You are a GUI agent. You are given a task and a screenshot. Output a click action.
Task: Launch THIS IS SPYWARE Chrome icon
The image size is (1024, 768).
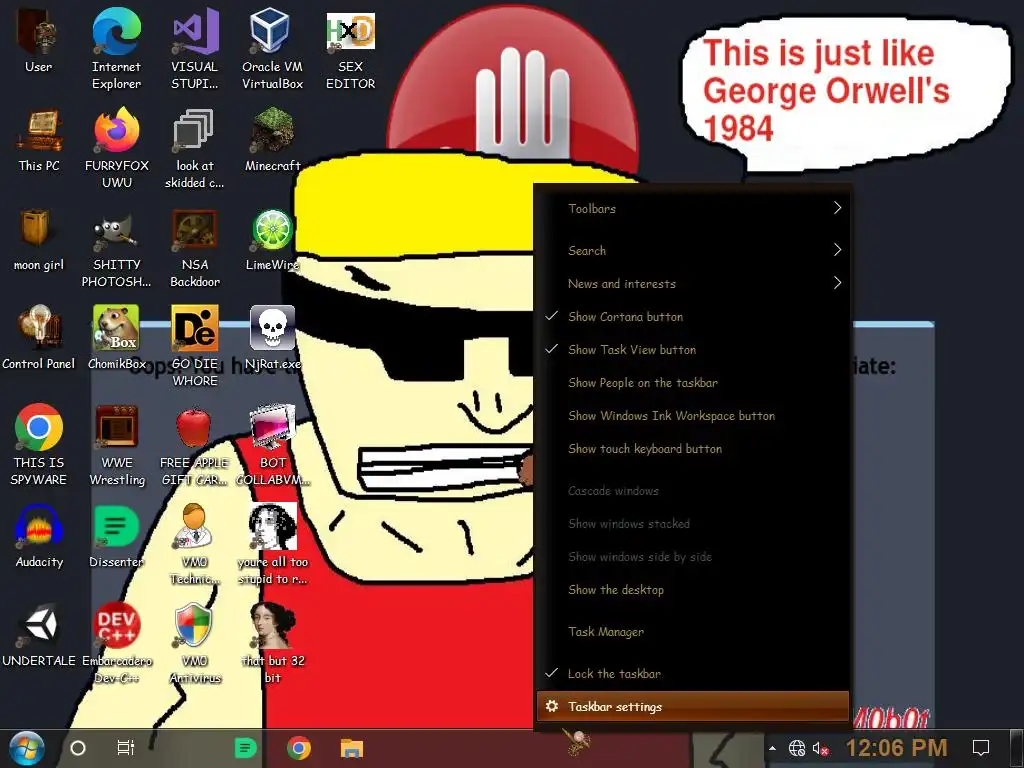tap(39, 445)
